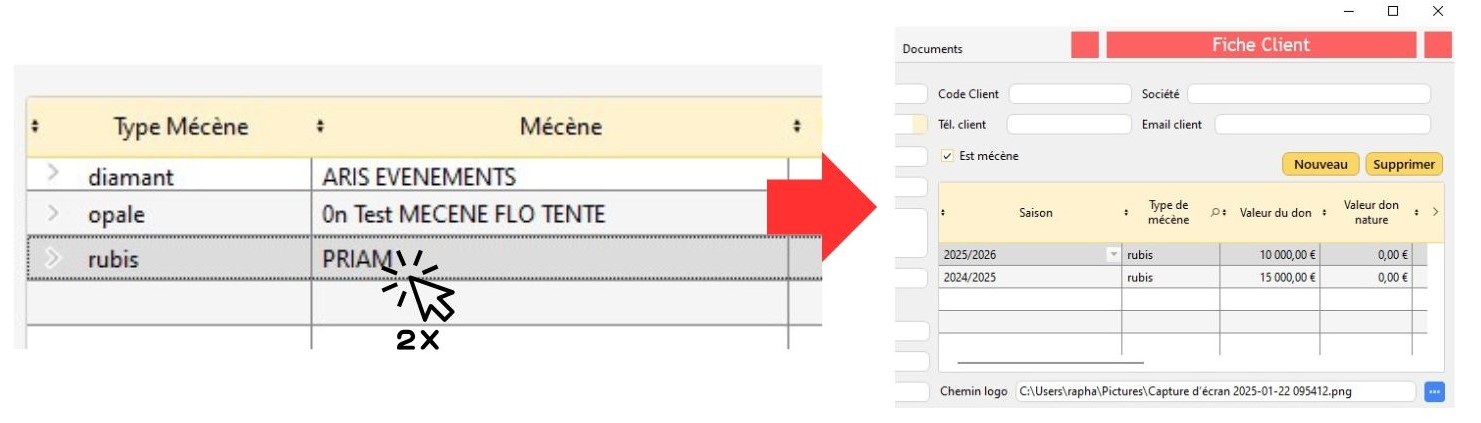Open the 2025/2026 Saison dropdown
The height and width of the screenshot is (423, 1481).
1113,255
